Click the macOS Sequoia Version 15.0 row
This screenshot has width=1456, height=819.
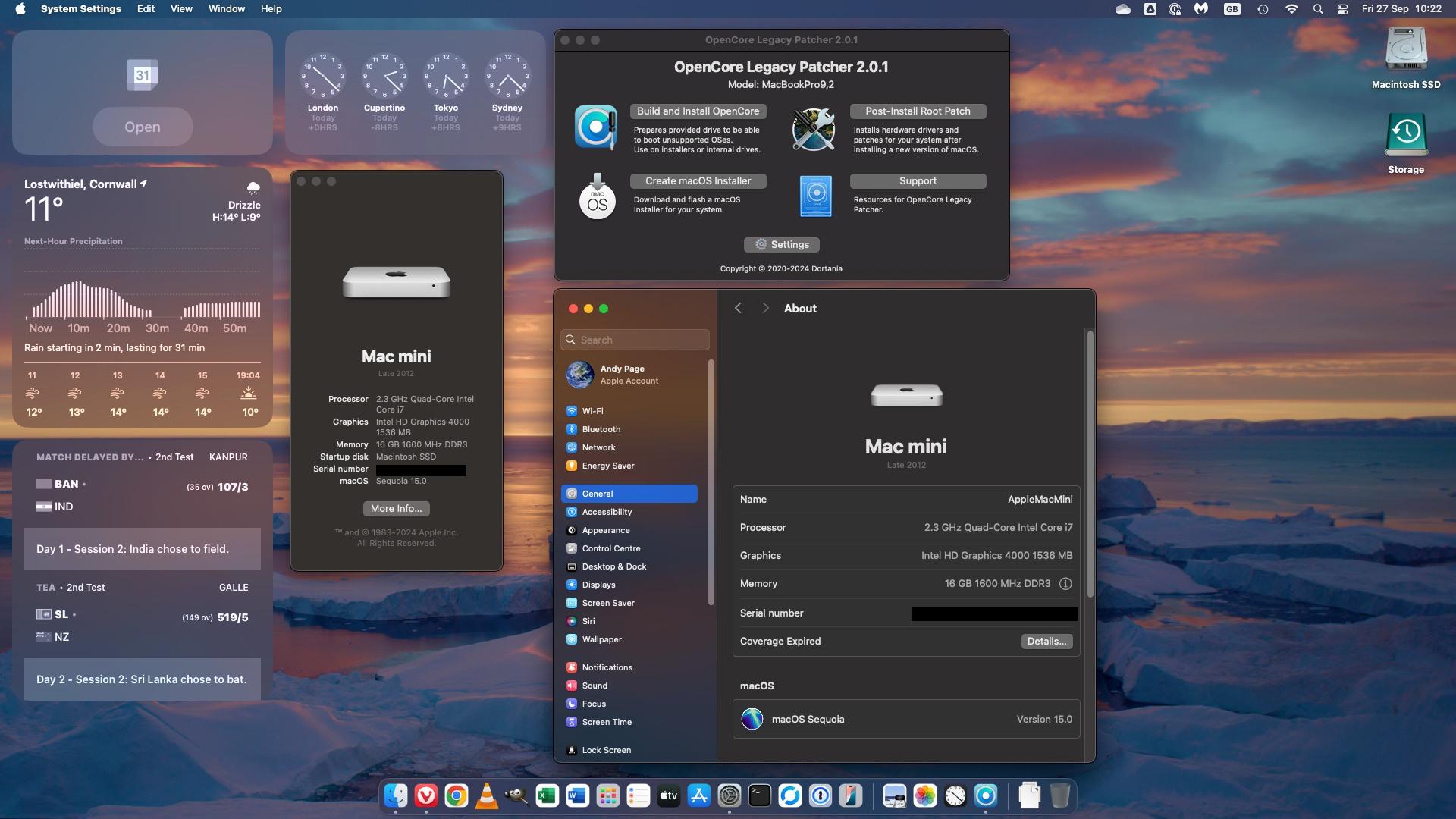(x=906, y=719)
